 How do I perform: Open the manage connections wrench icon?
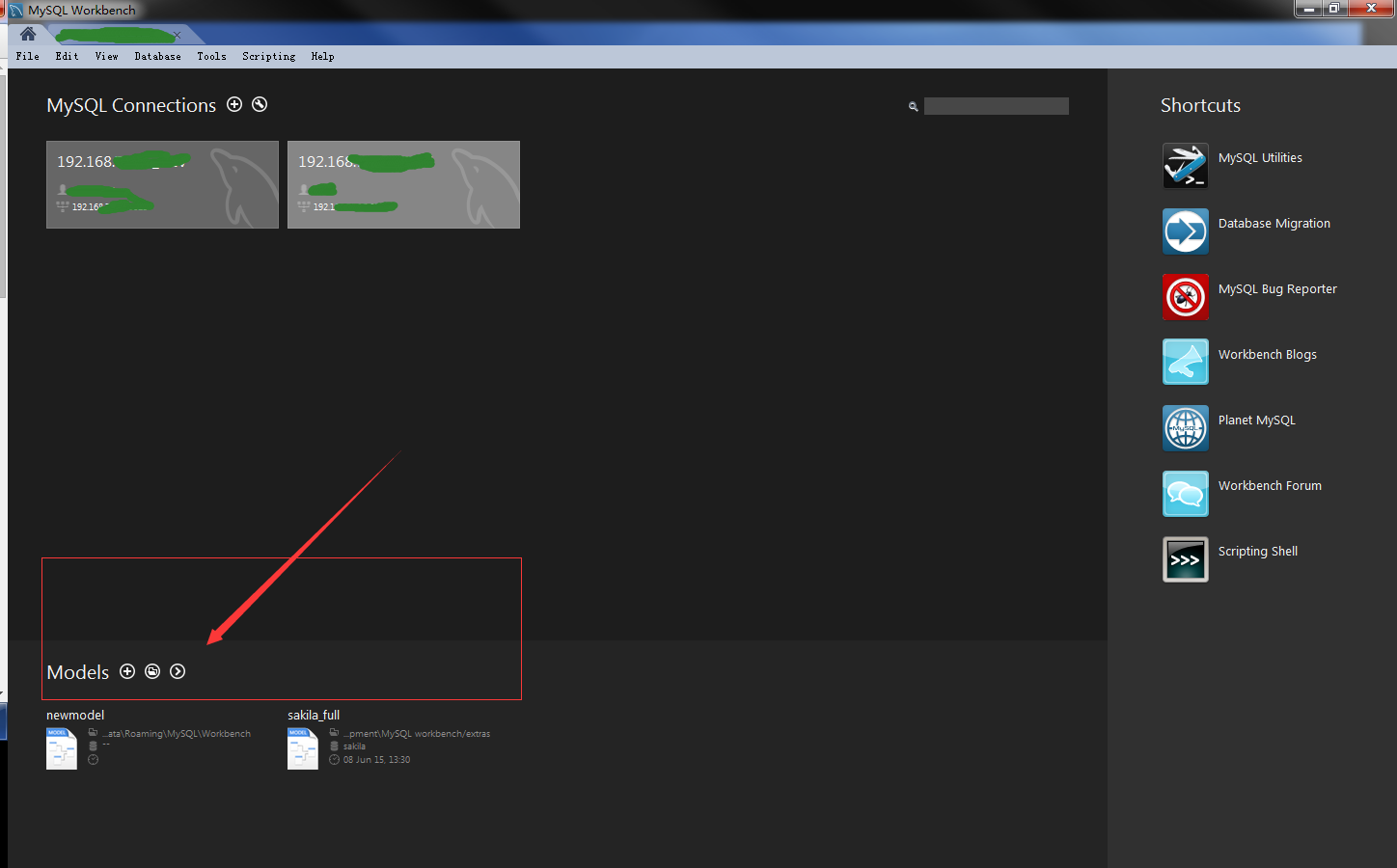(x=260, y=104)
